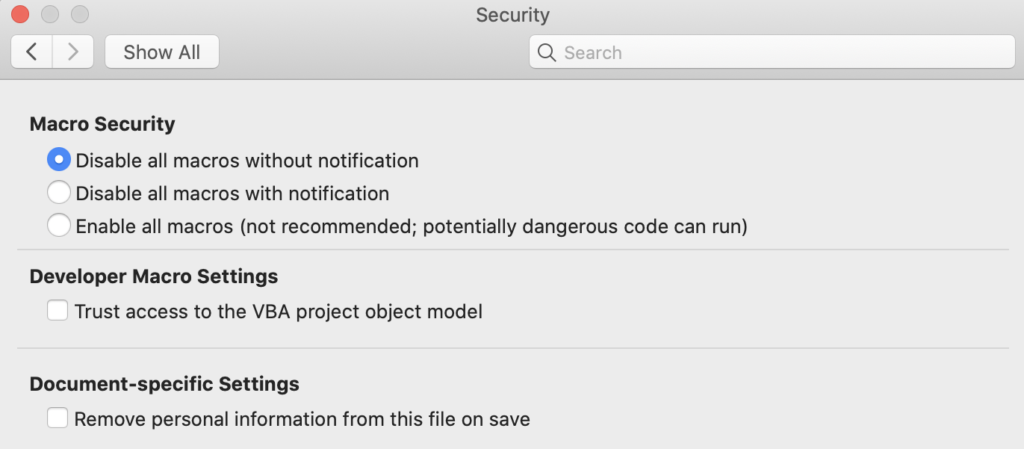The width and height of the screenshot is (1024, 449).
Task: Click the gray minimize window button
Action: coord(50,14)
